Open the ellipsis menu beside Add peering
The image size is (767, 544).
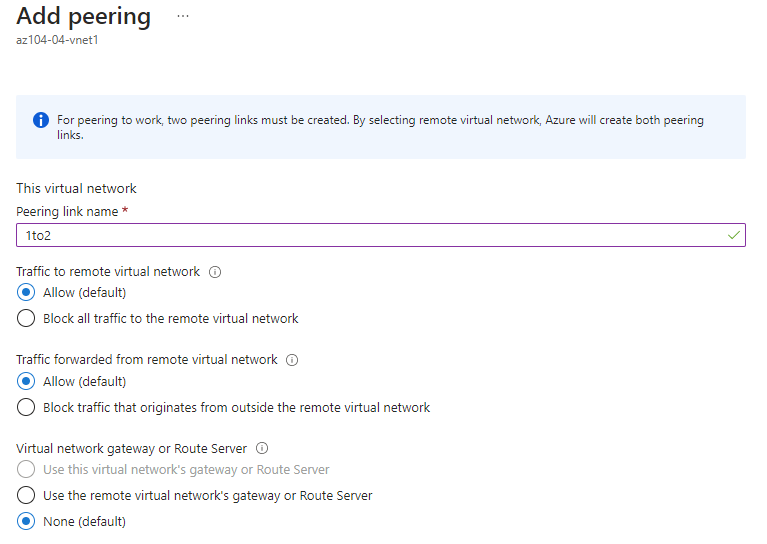pyautogui.click(x=183, y=16)
